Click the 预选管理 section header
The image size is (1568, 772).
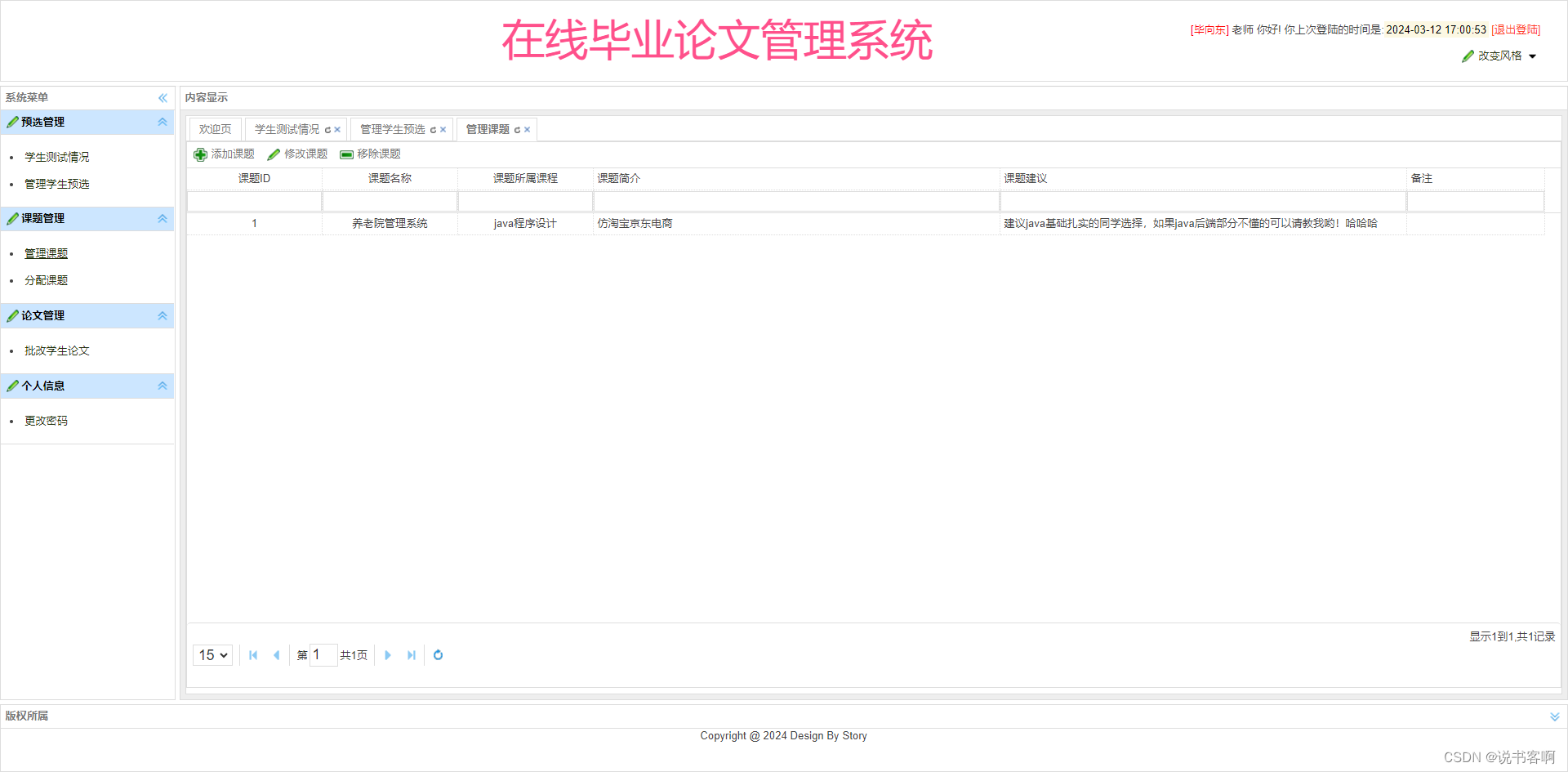[x=87, y=122]
